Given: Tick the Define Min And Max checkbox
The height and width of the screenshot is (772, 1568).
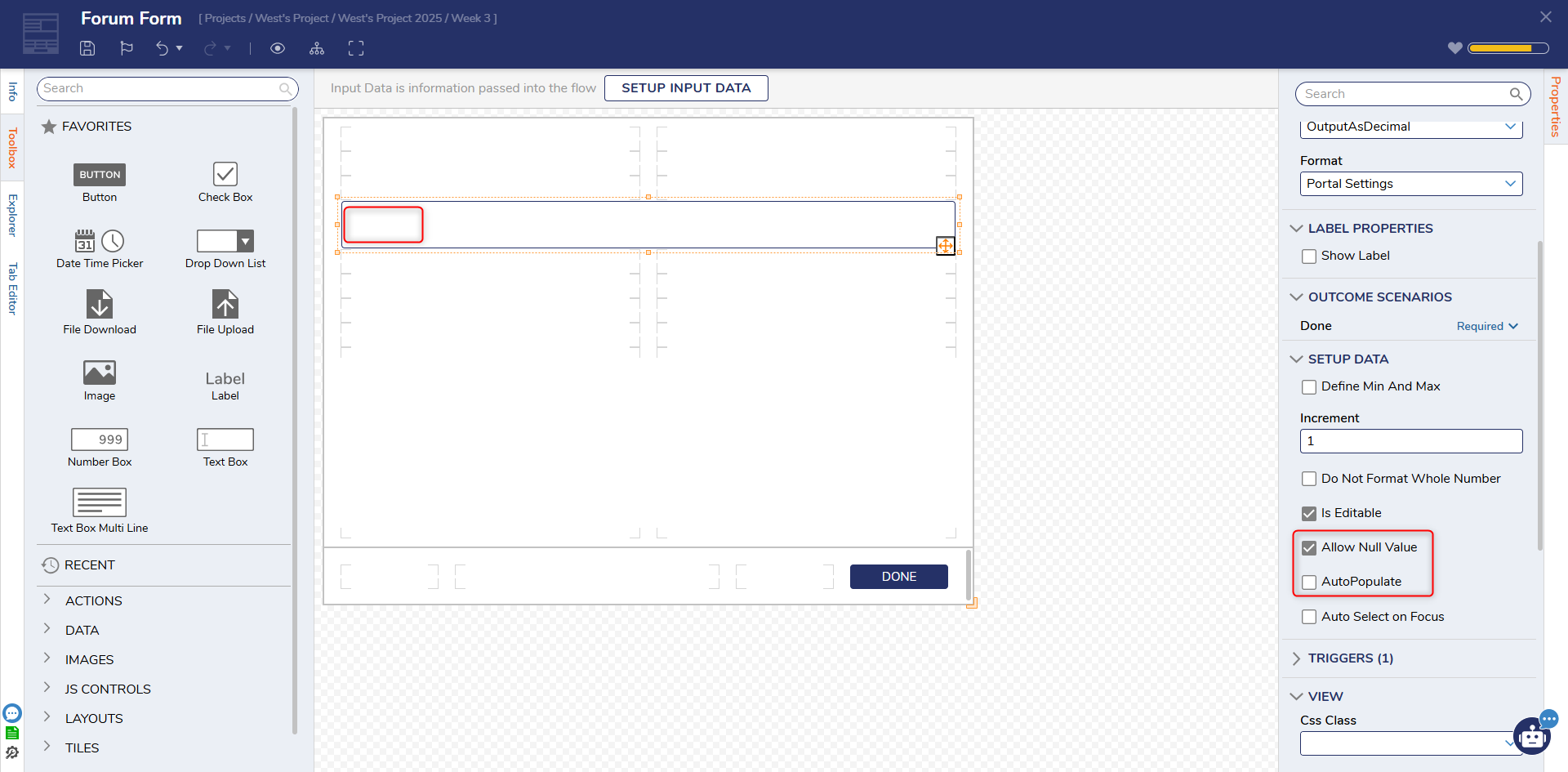Looking at the screenshot, I should 1309,387.
